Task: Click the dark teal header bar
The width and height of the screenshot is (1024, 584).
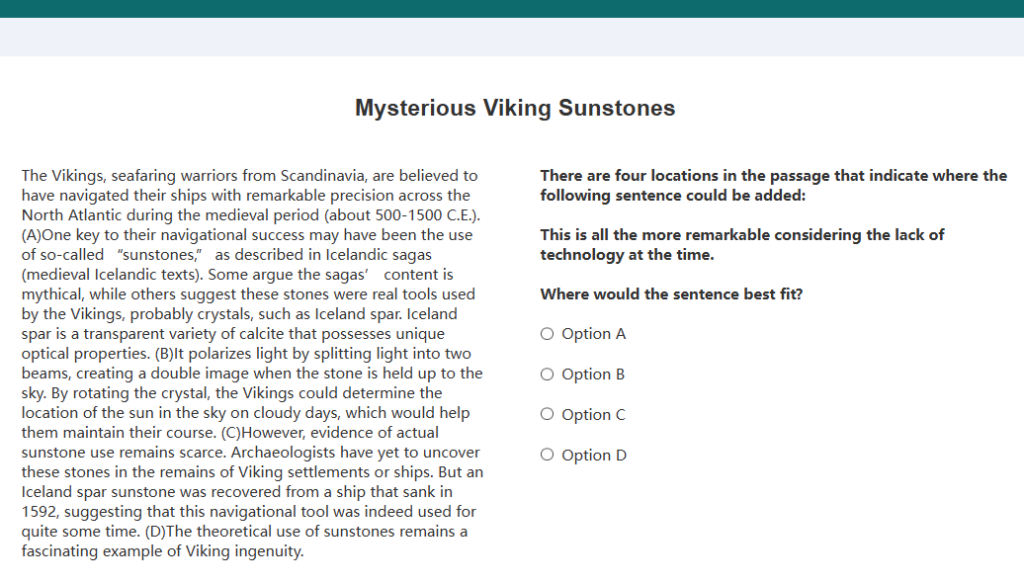Action: [512, 8]
